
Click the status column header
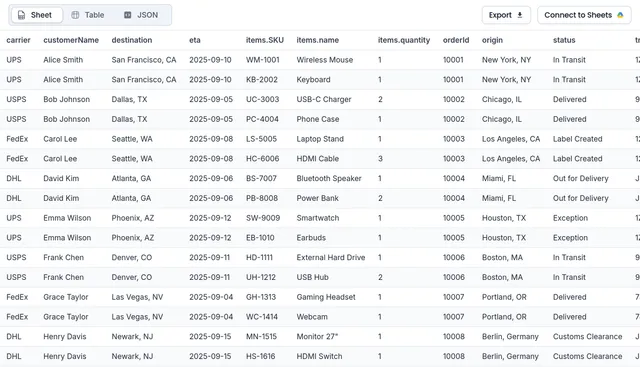[x=564, y=40]
